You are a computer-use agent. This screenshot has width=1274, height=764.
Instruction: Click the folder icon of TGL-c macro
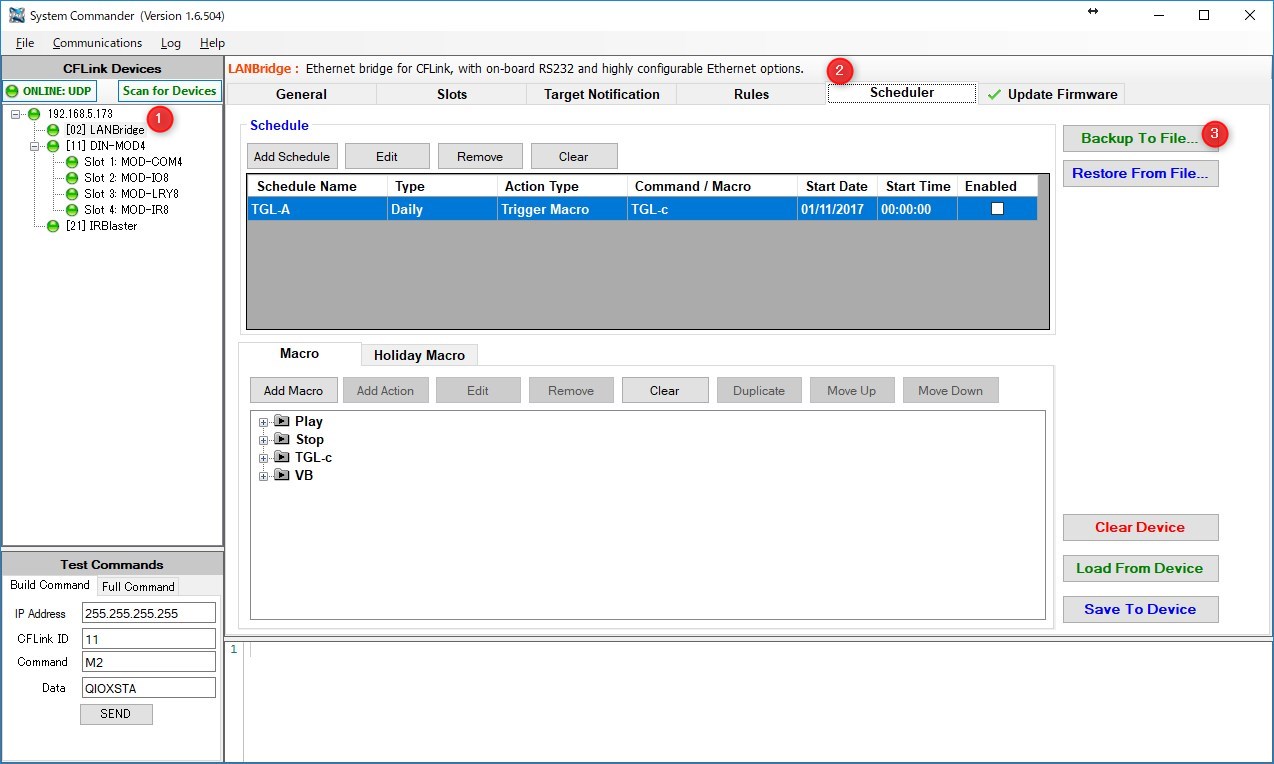tap(282, 458)
